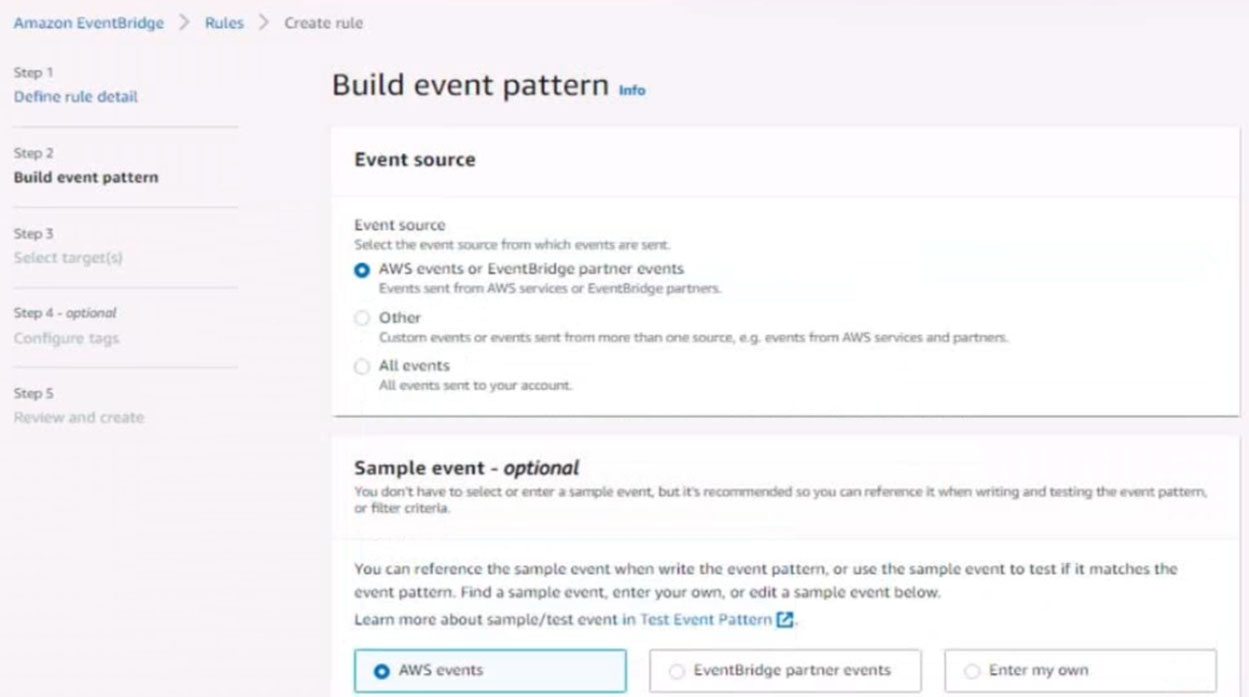The height and width of the screenshot is (697, 1249).
Task: Select the Enter my own sample option
Action: 1080,671
